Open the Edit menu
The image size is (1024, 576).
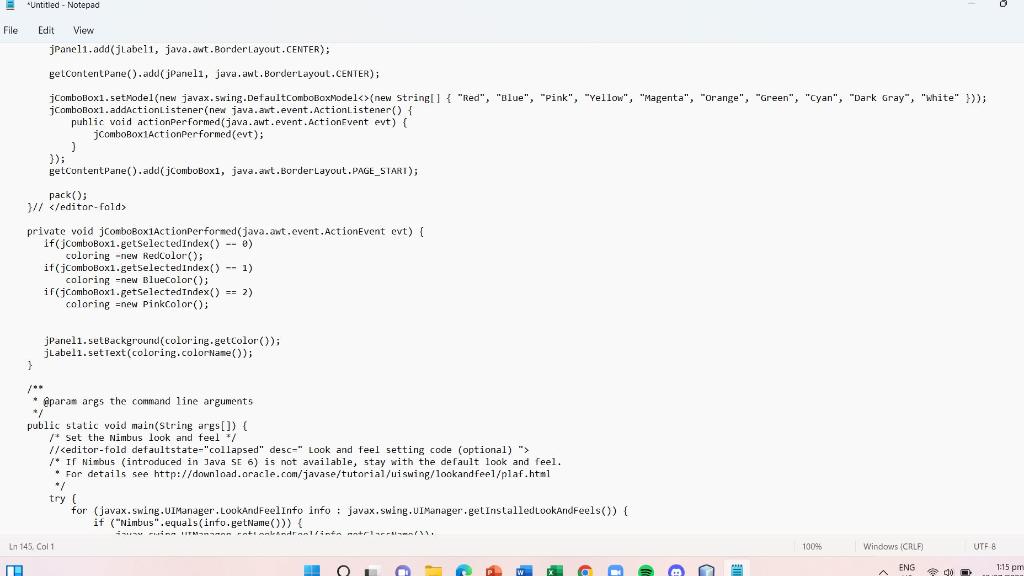point(45,30)
